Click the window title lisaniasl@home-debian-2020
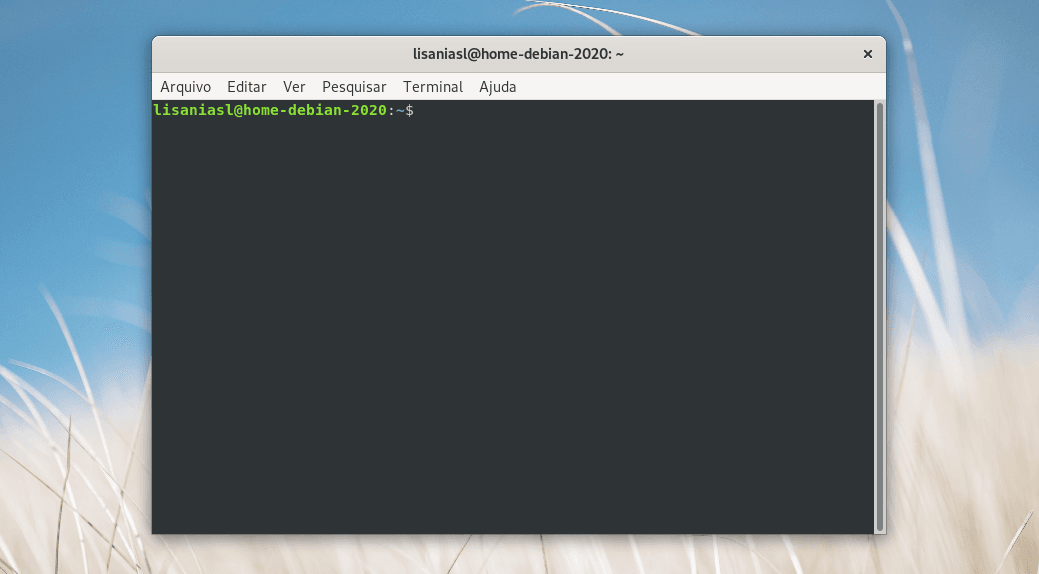The height and width of the screenshot is (574, 1039). (518, 54)
